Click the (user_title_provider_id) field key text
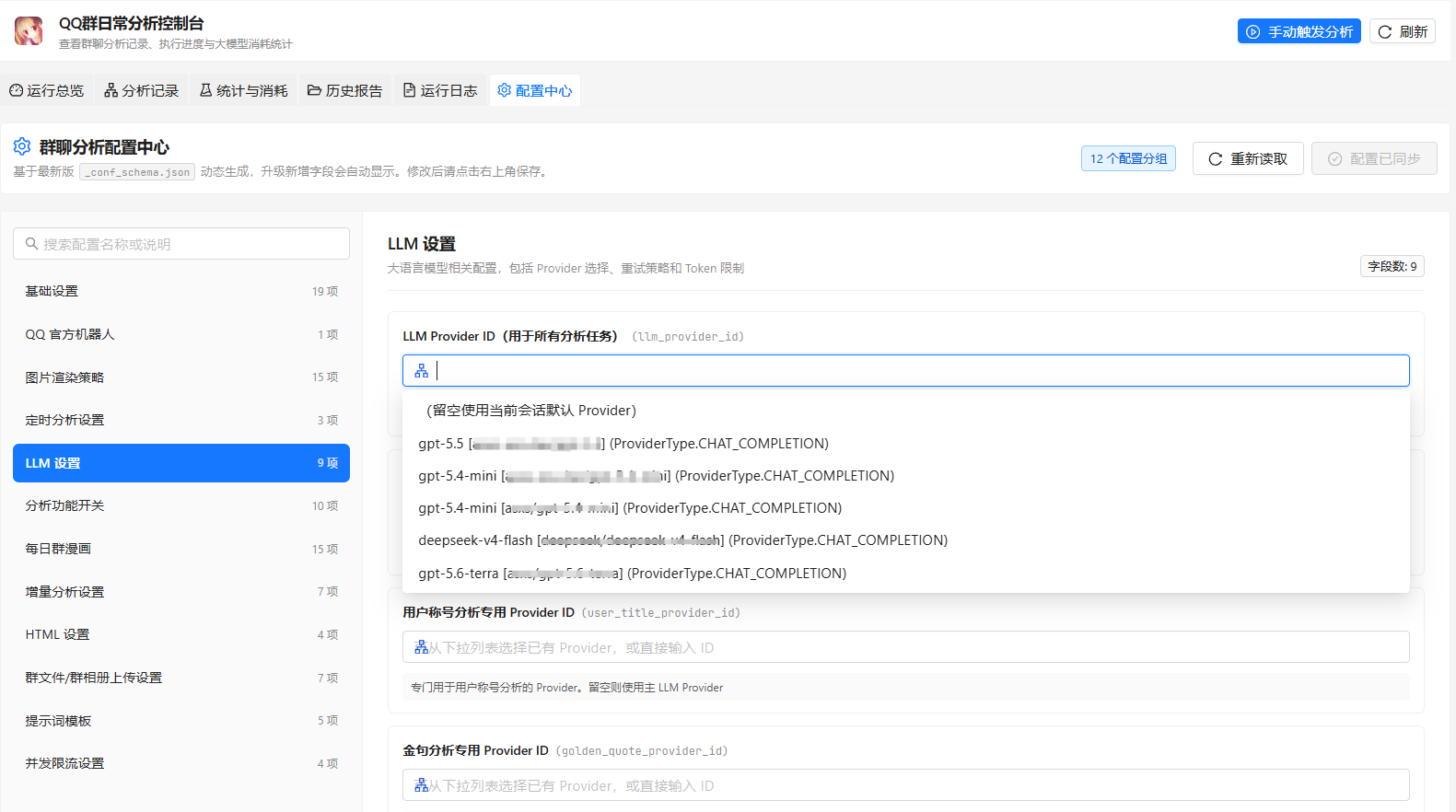1456x812 pixels. coord(660,613)
